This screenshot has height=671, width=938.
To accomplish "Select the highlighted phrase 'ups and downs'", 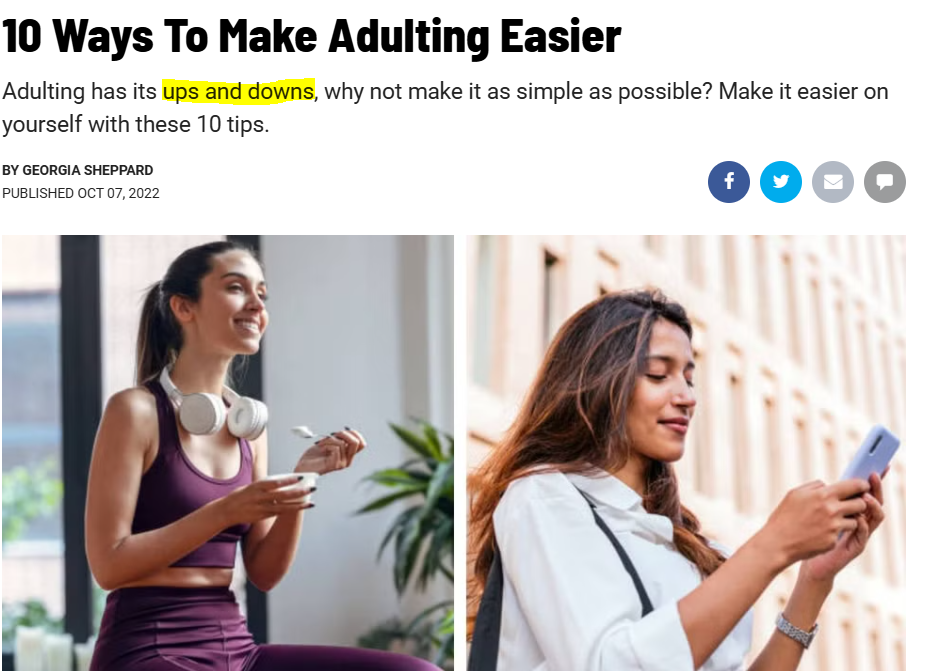I will [x=238, y=92].
